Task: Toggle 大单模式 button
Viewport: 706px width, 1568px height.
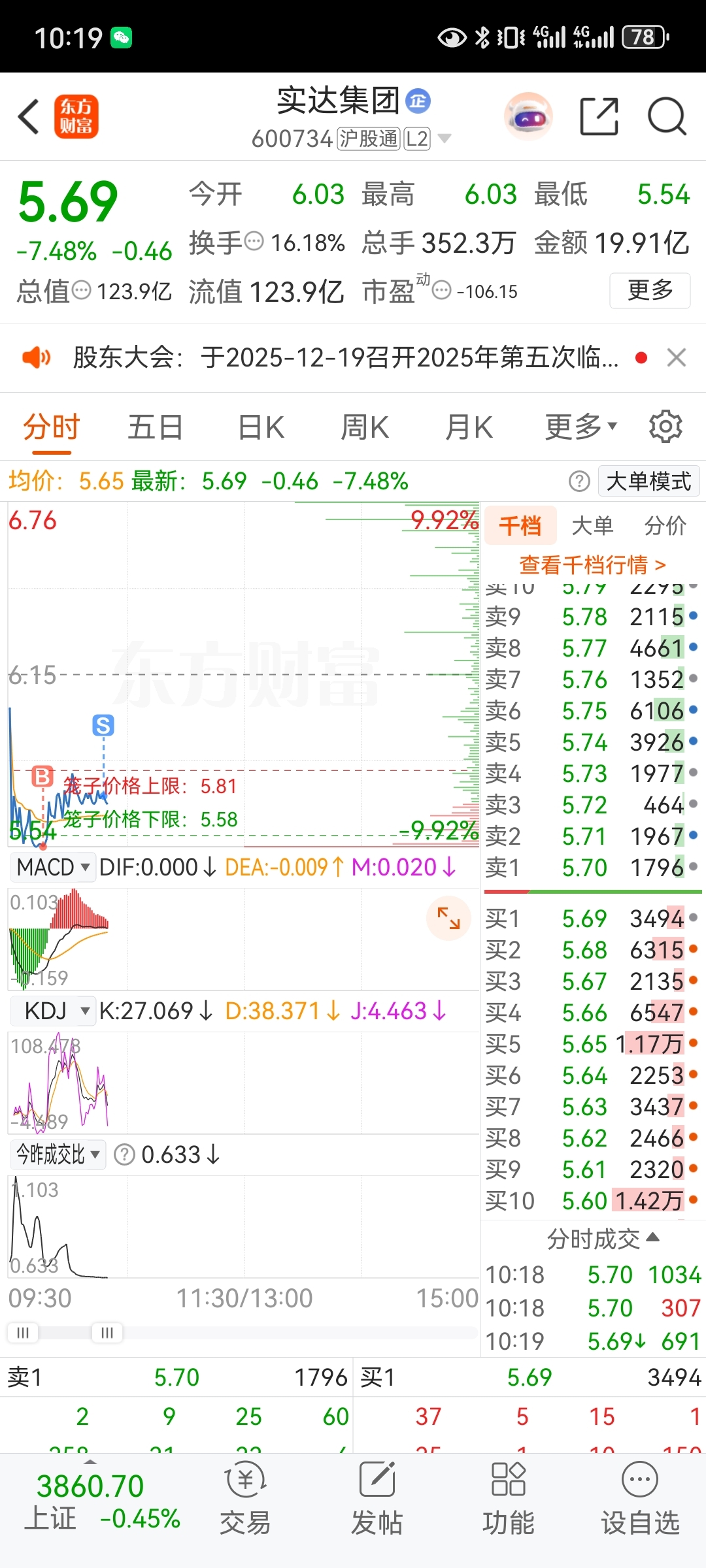Action: [x=648, y=482]
